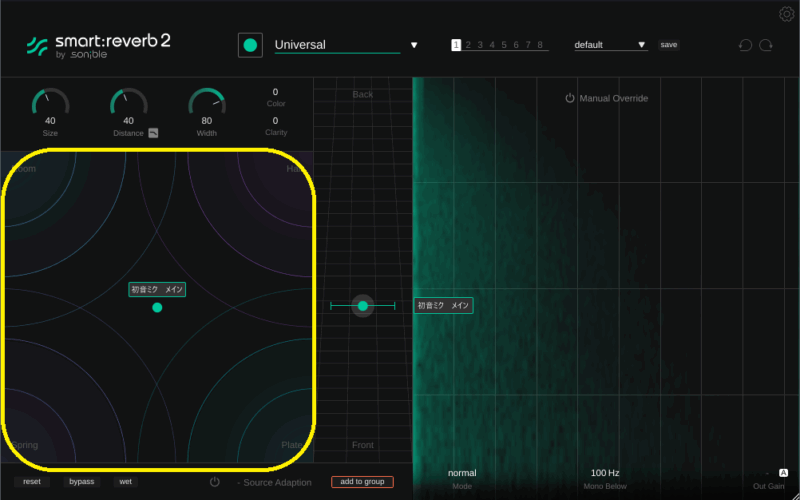Select state slot 6
The image size is (800, 500).
[x=516, y=45]
